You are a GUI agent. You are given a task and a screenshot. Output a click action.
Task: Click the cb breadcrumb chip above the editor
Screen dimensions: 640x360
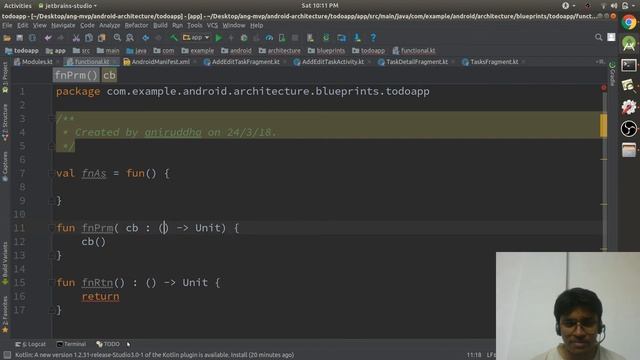tap(109, 76)
